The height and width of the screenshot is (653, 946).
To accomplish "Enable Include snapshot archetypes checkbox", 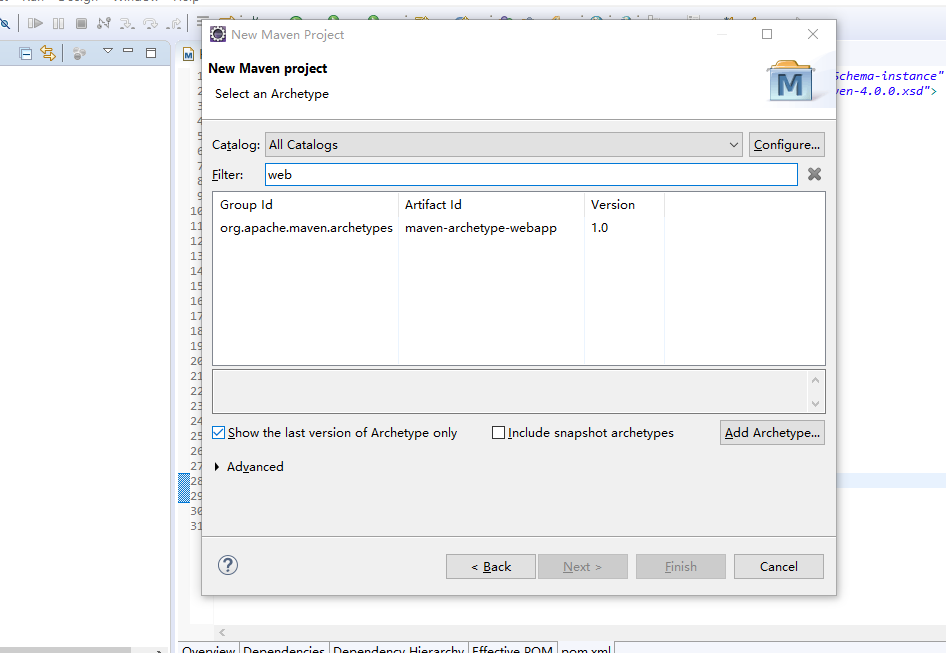I will click(498, 433).
